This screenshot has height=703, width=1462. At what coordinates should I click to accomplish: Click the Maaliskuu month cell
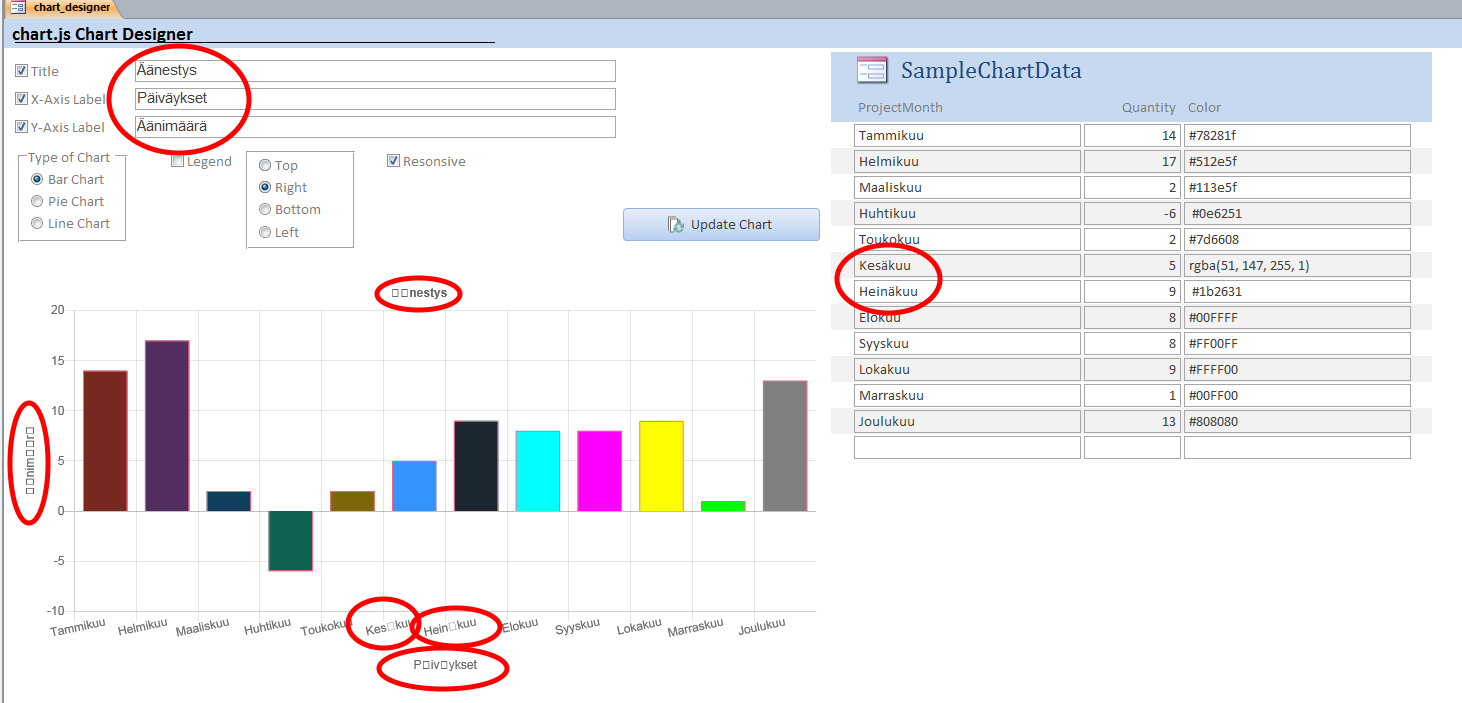point(967,187)
